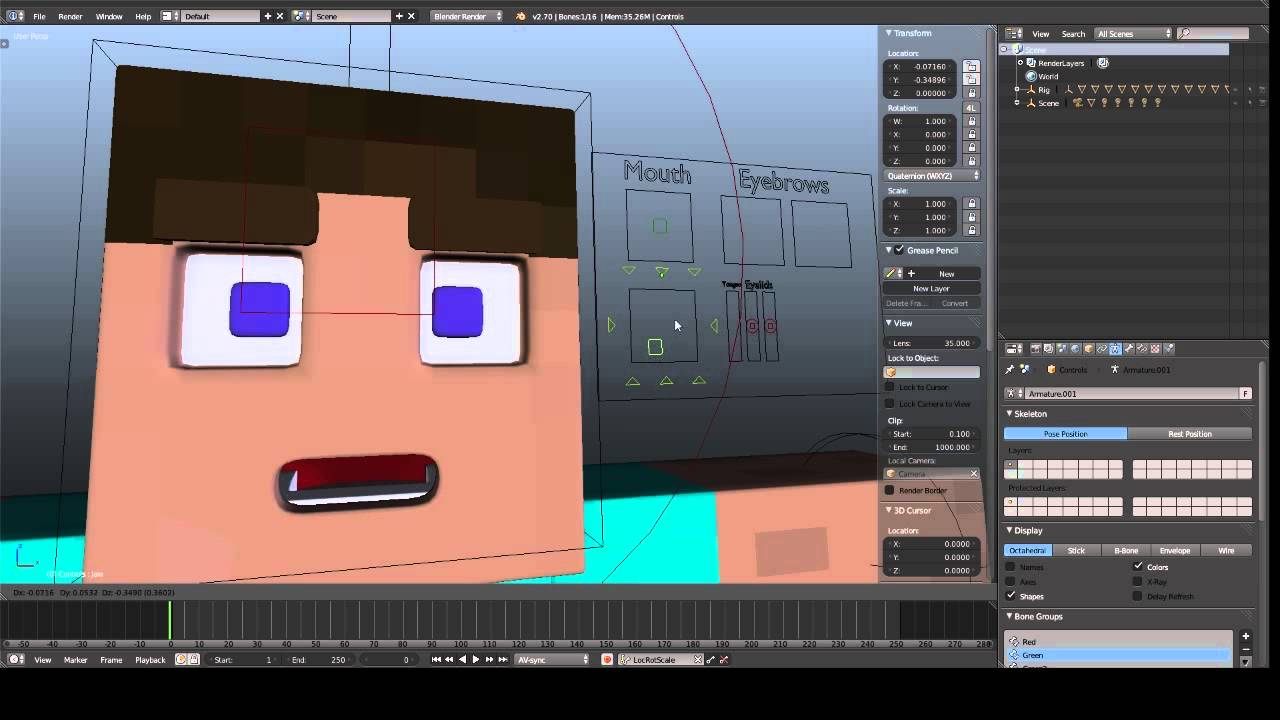
Task: Toggle the red auto-keying record button
Action: click(x=607, y=660)
